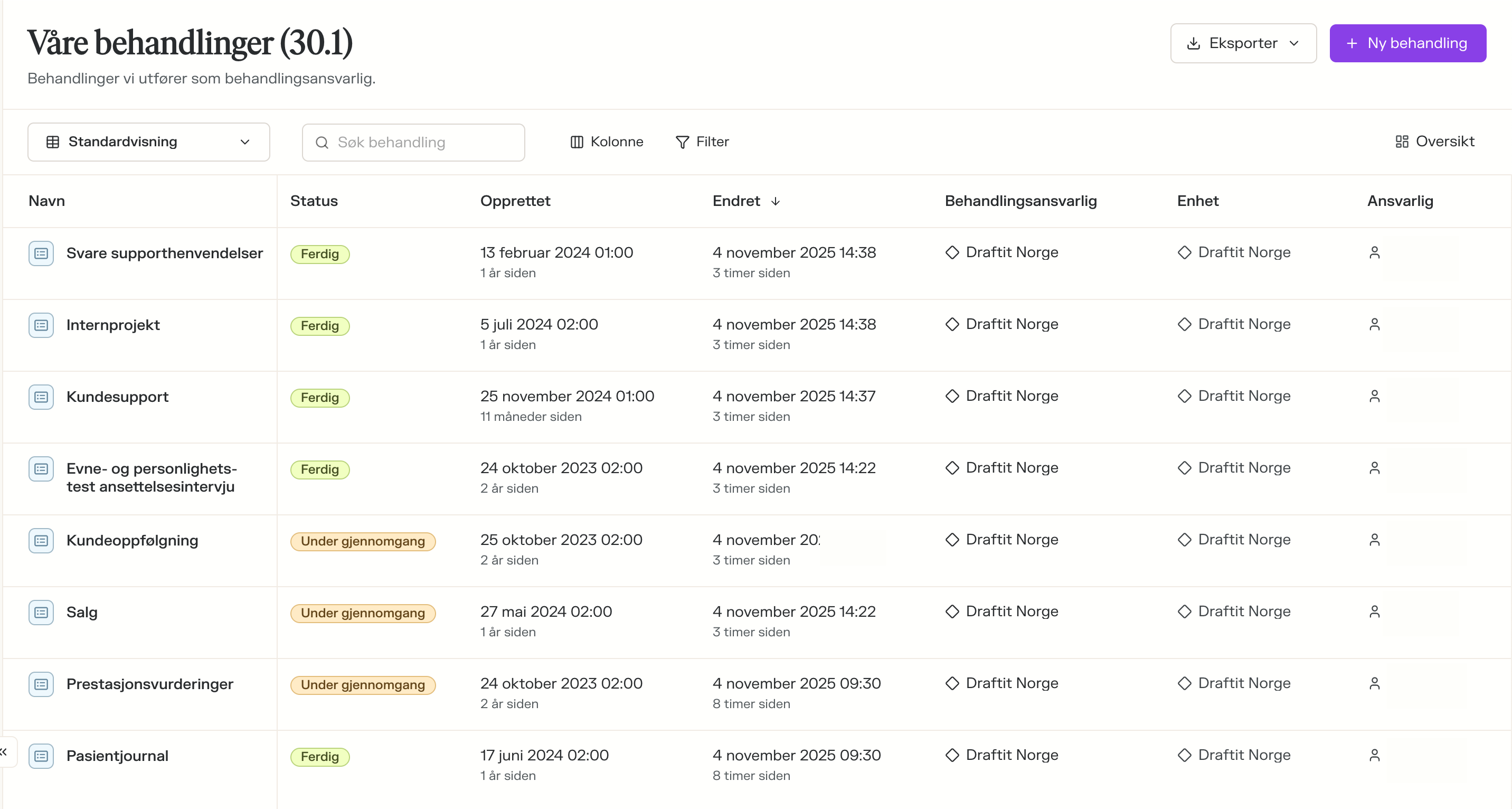1512x809 pixels.
Task: Click the Pasientjournal row document icon
Action: pyautogui.click(x=41, y=756)
